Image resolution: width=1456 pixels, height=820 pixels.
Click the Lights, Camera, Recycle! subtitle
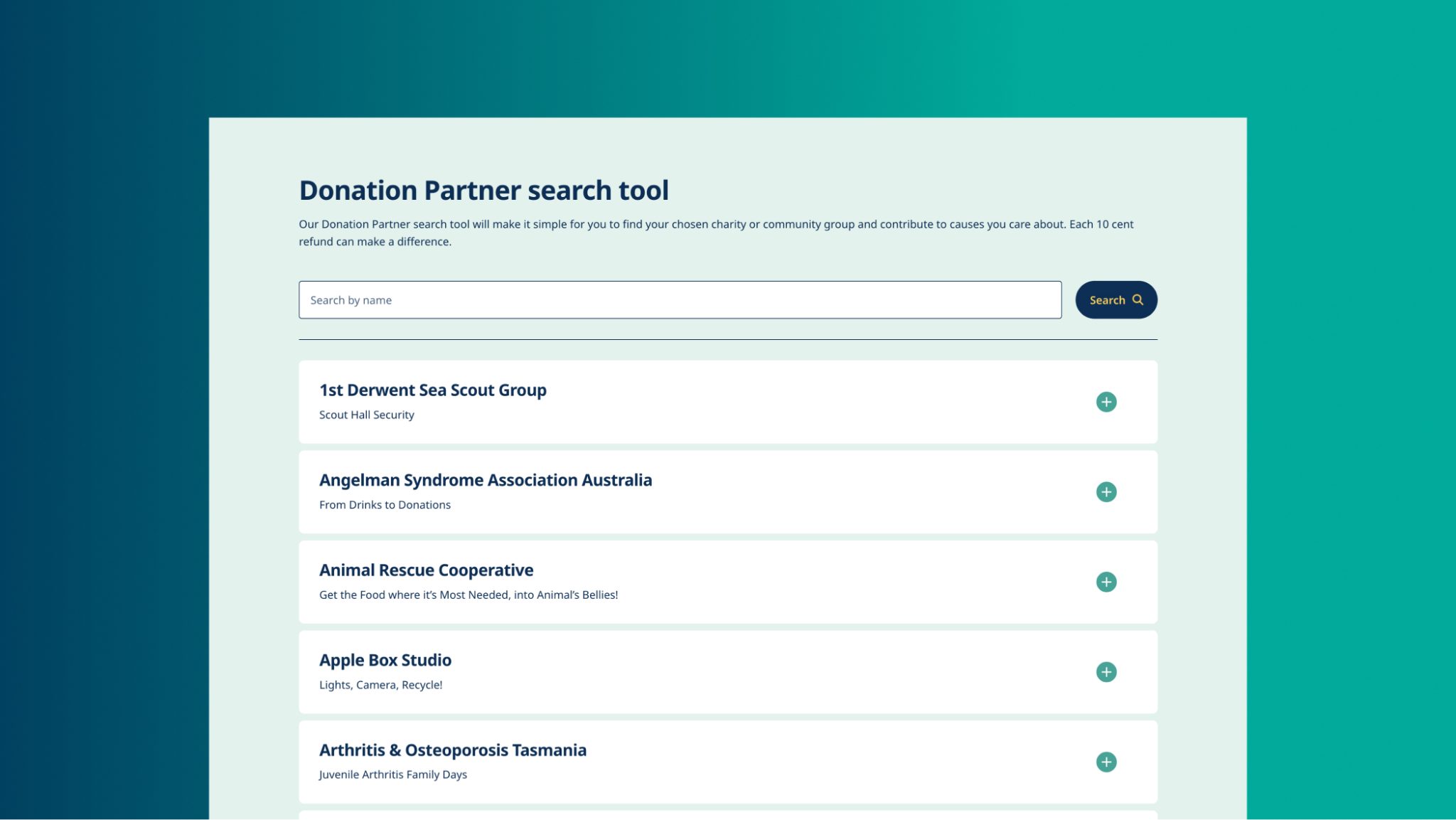coord(380,685)
